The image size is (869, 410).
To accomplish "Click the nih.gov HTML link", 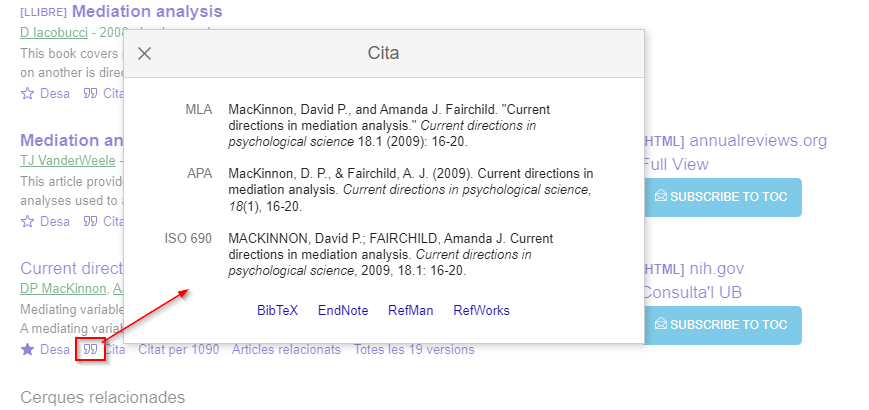I will pos(716,268).
